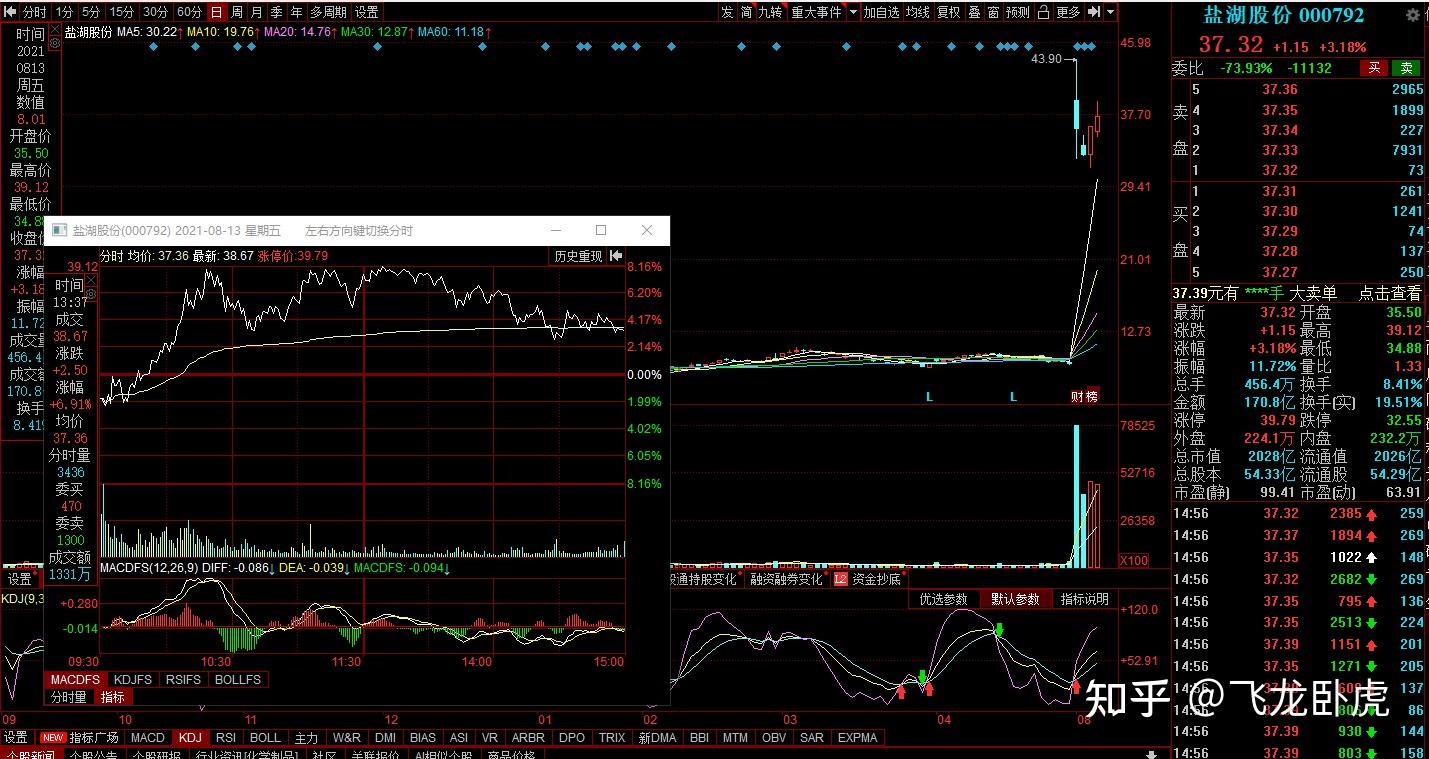Open the dropdown arrow at toolbar's far right

1110,12
